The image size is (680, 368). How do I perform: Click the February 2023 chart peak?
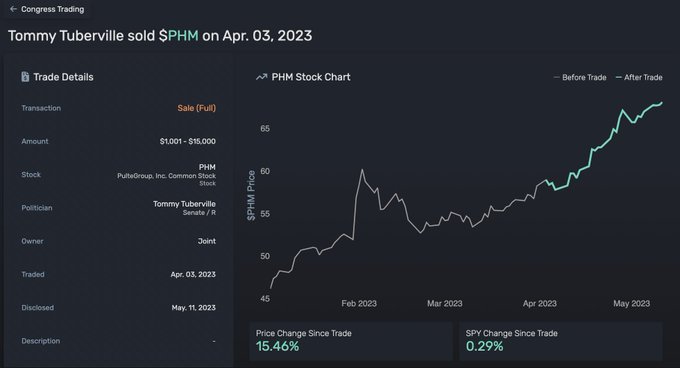362,169
